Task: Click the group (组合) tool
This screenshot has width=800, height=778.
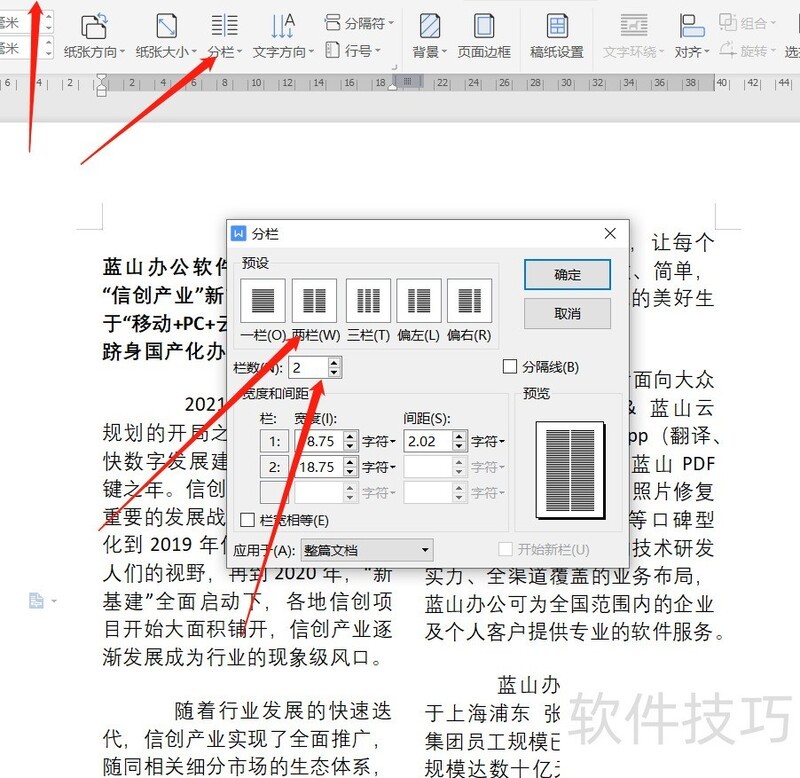Action: click(747, 23)
